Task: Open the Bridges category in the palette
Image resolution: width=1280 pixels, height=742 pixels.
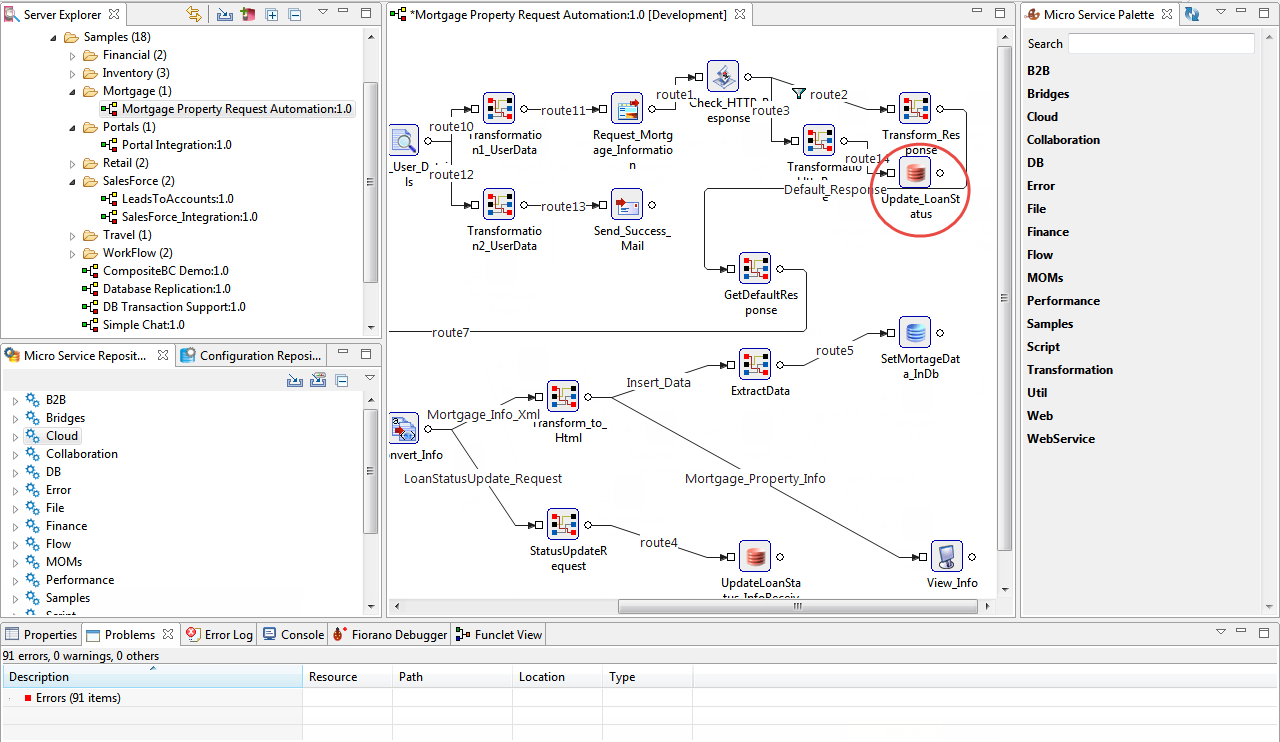Action: 1048,94
